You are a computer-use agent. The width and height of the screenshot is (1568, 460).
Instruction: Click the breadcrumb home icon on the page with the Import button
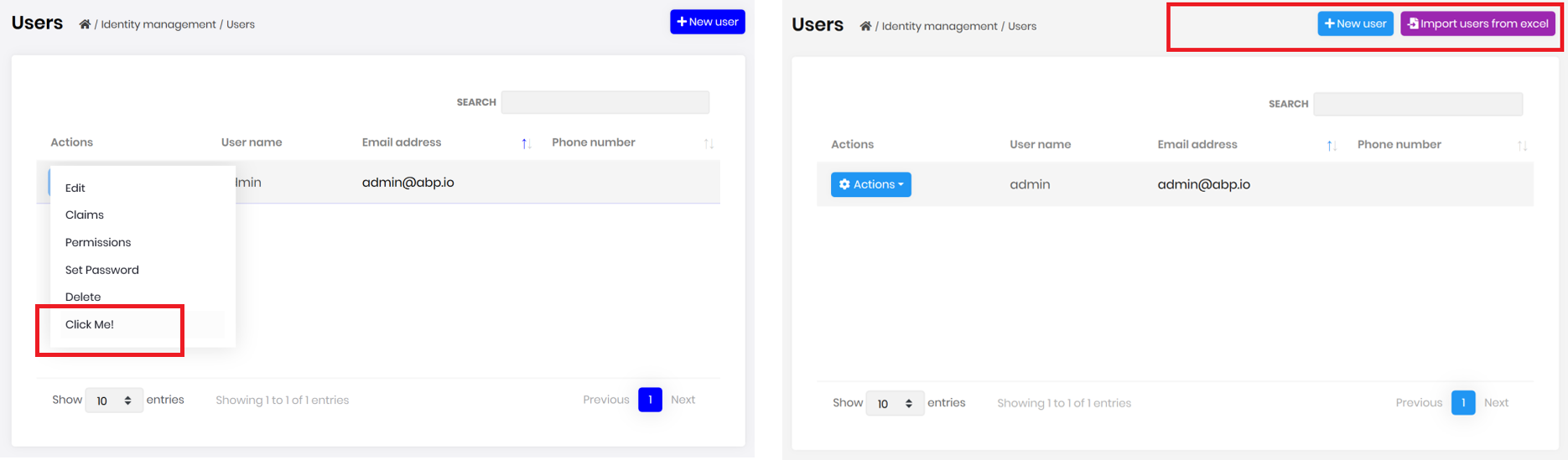[x=865, y=26]
